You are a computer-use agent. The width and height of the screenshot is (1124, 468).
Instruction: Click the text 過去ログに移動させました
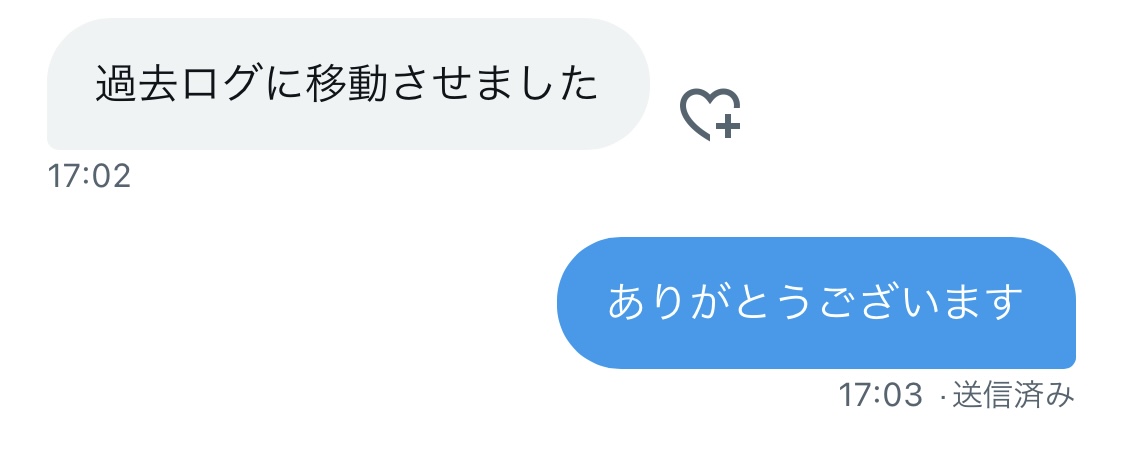click(347, 85)
